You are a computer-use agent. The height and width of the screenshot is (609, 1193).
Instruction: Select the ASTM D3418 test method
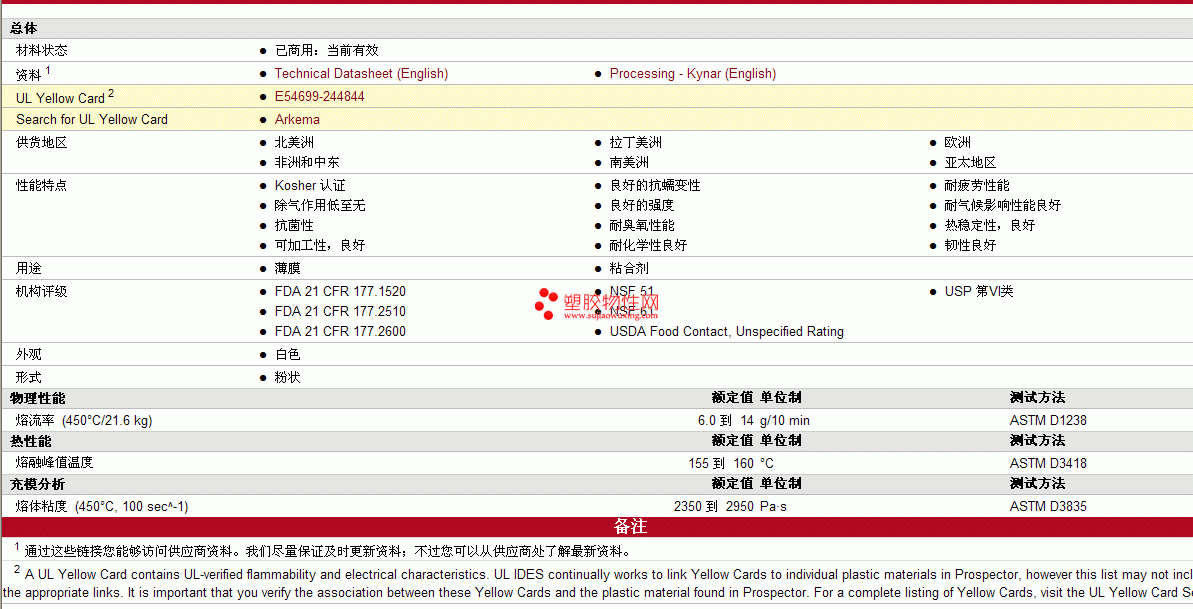pos(1048,463)
